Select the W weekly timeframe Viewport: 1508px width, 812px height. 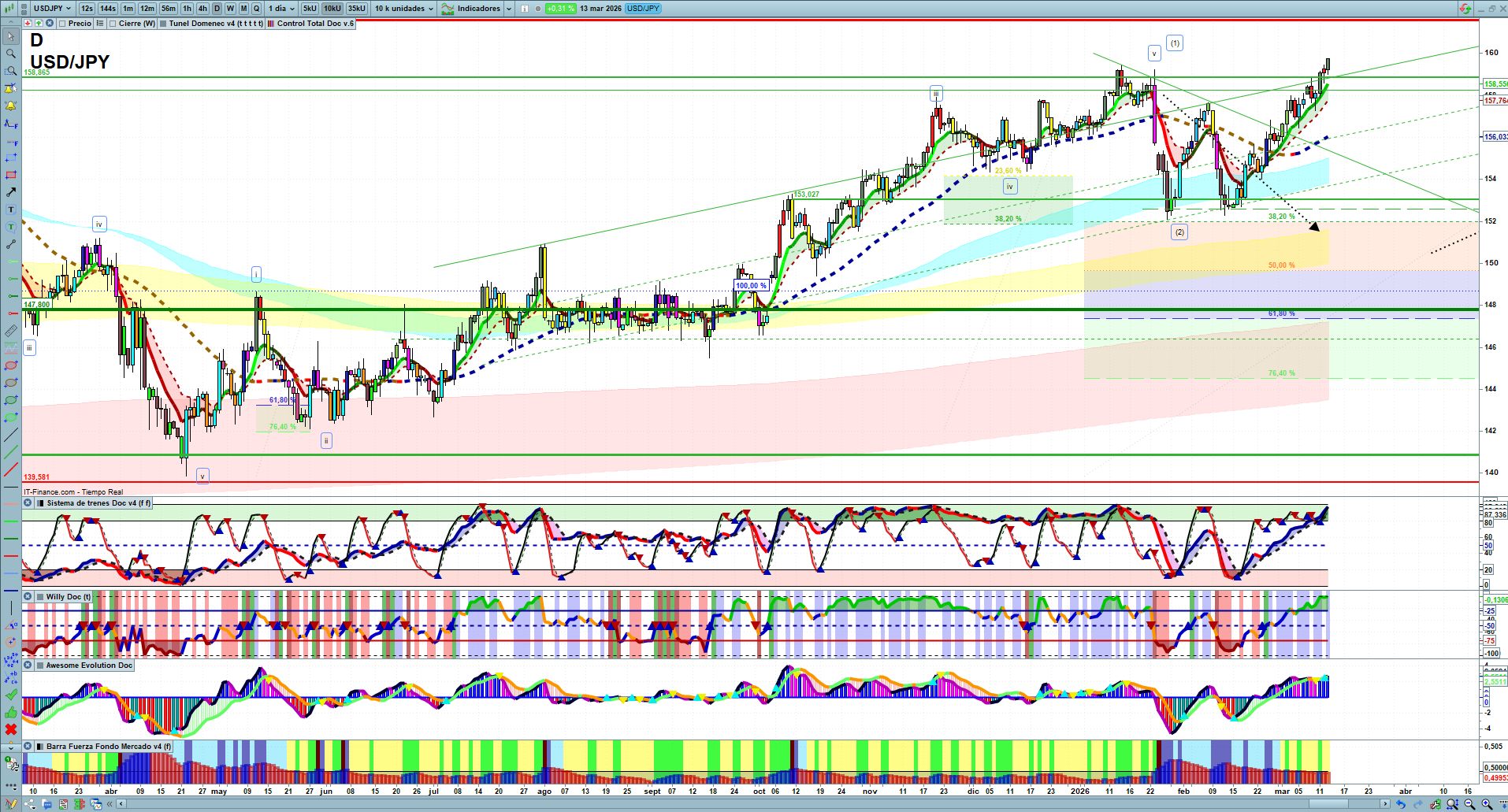(x=230, y=9)
